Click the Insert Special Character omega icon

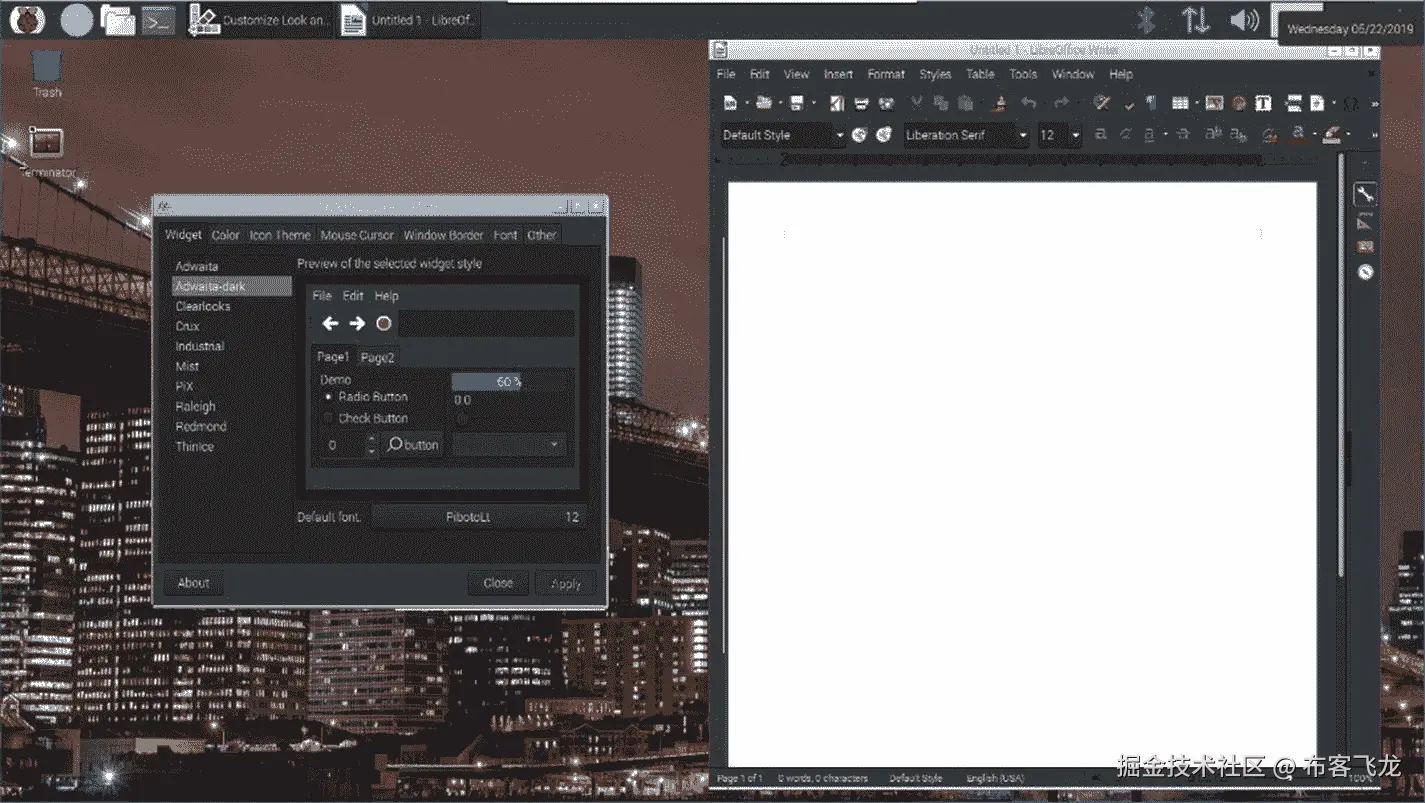[1351, 104]
